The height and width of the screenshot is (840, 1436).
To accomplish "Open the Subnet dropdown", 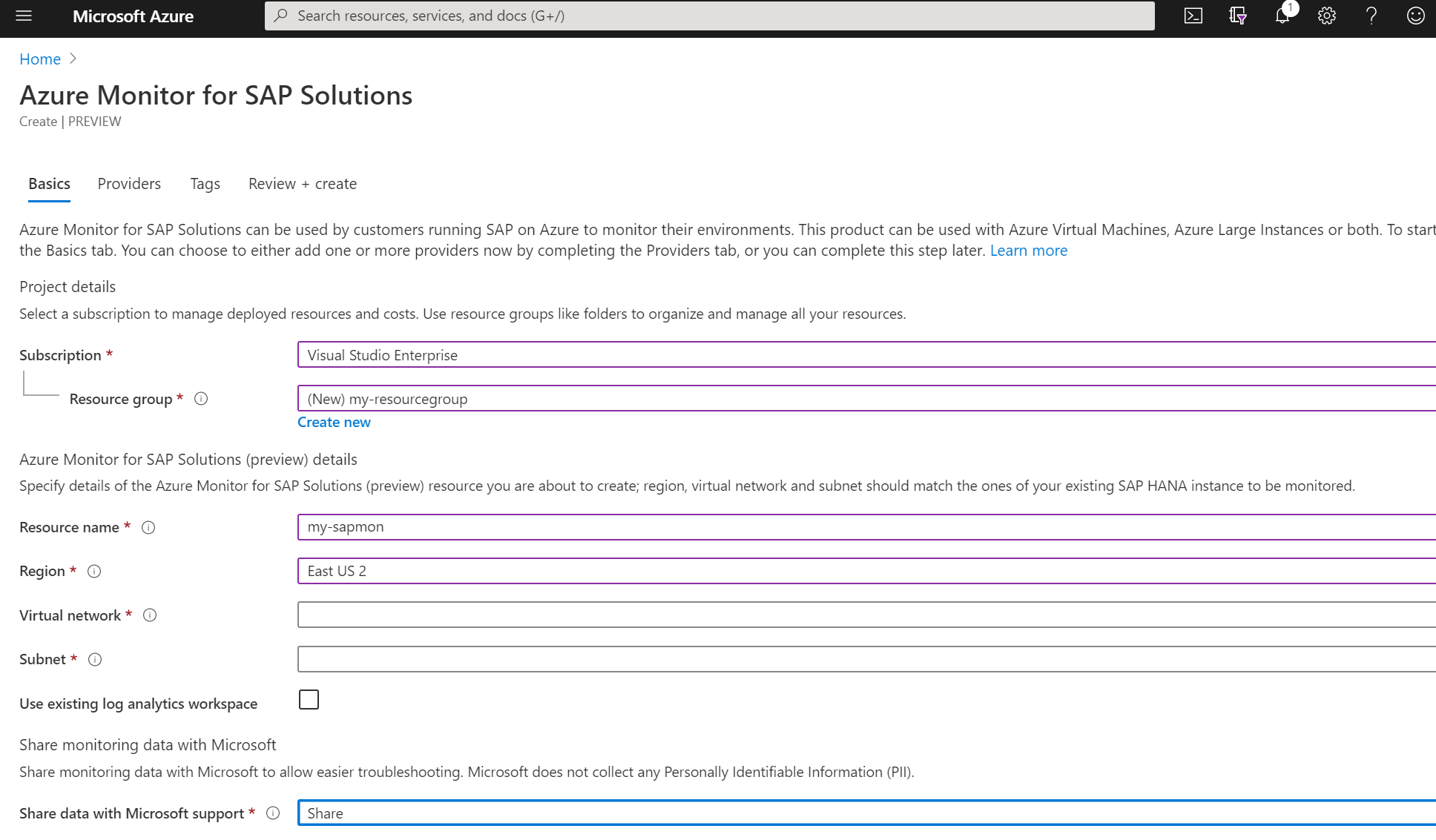I will click(866, 659).
